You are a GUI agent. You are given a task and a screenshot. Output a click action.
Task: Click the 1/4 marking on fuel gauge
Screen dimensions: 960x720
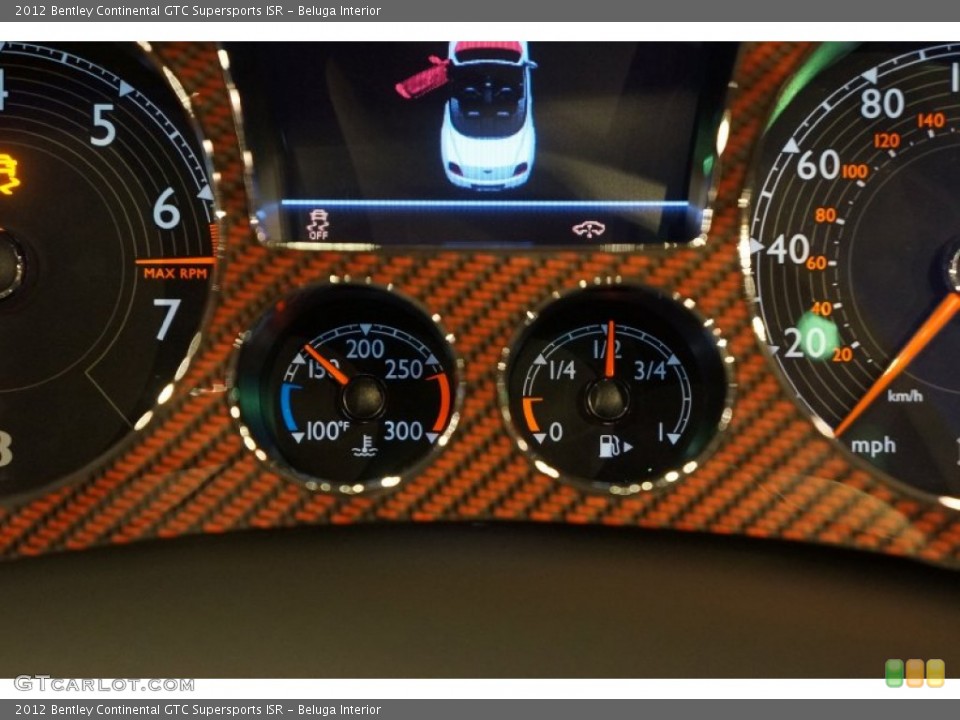(x=562, y=370)
